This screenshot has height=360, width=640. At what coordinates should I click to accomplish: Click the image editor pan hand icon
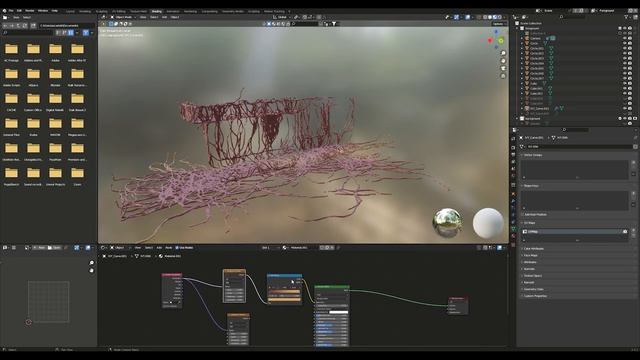(91, 270)
